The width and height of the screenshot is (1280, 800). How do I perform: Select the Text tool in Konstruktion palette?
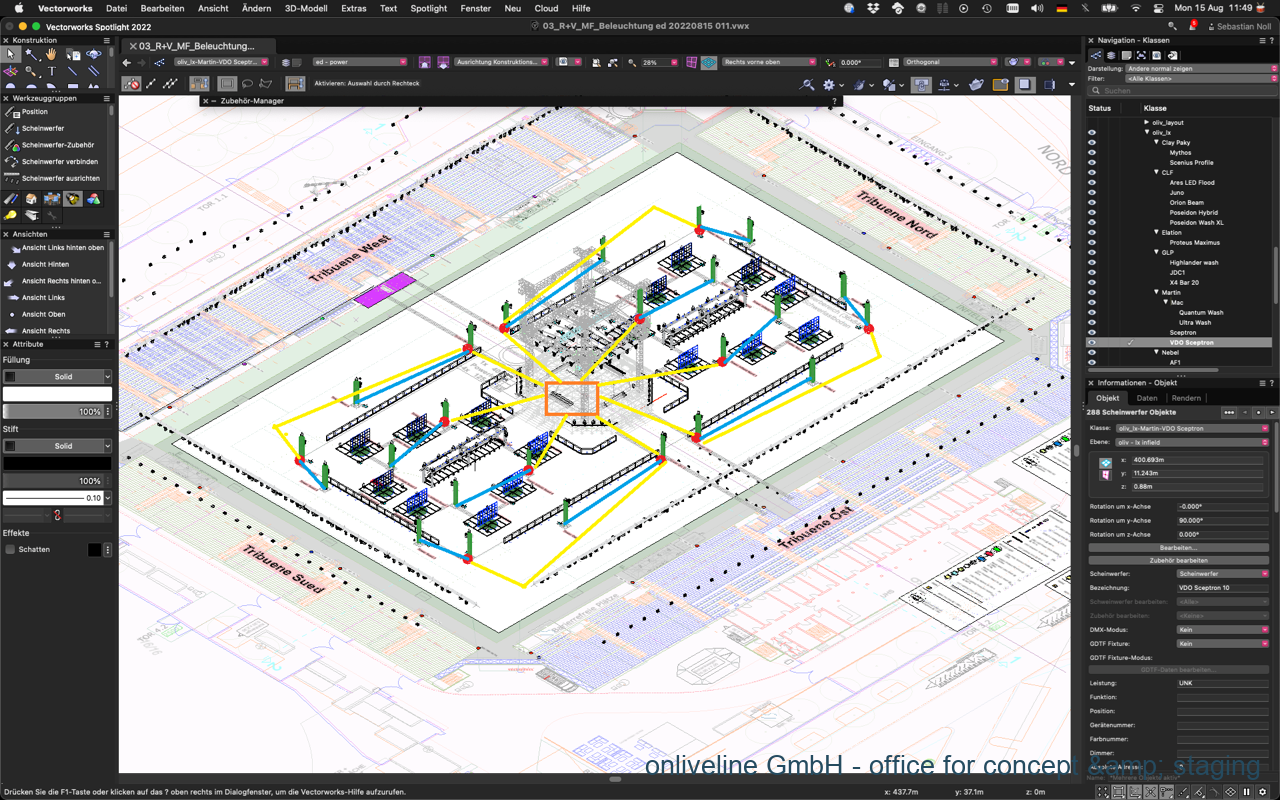click(51, 71)
